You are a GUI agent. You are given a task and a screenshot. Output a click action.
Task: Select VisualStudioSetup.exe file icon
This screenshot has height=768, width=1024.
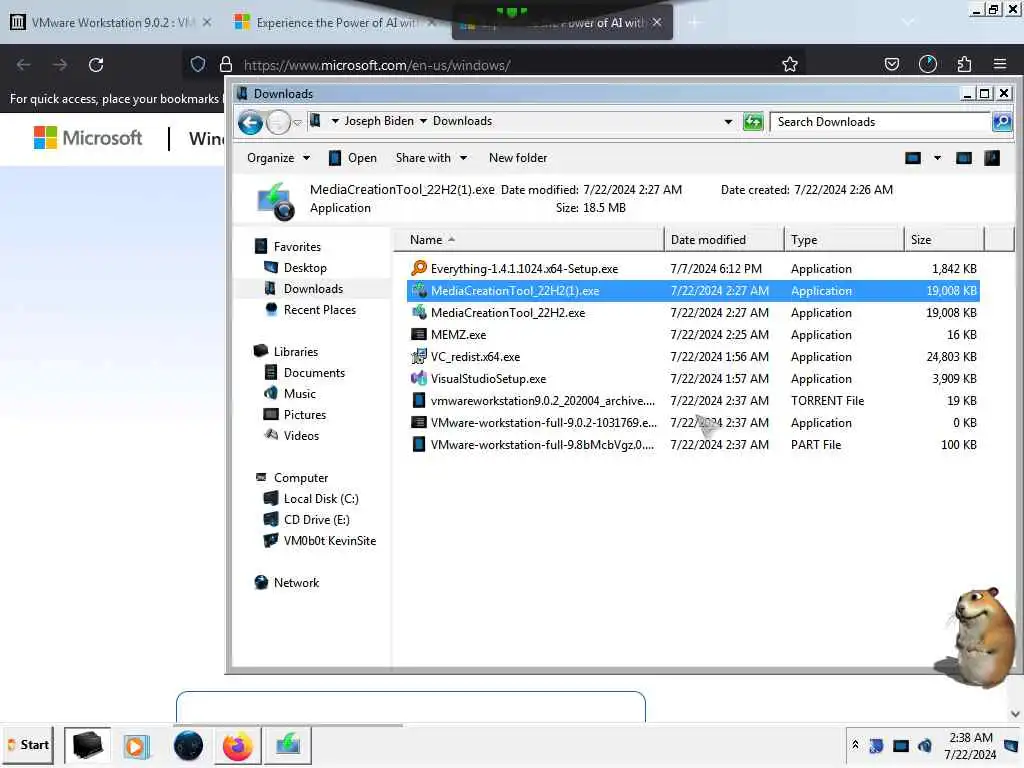pos(419,379)
